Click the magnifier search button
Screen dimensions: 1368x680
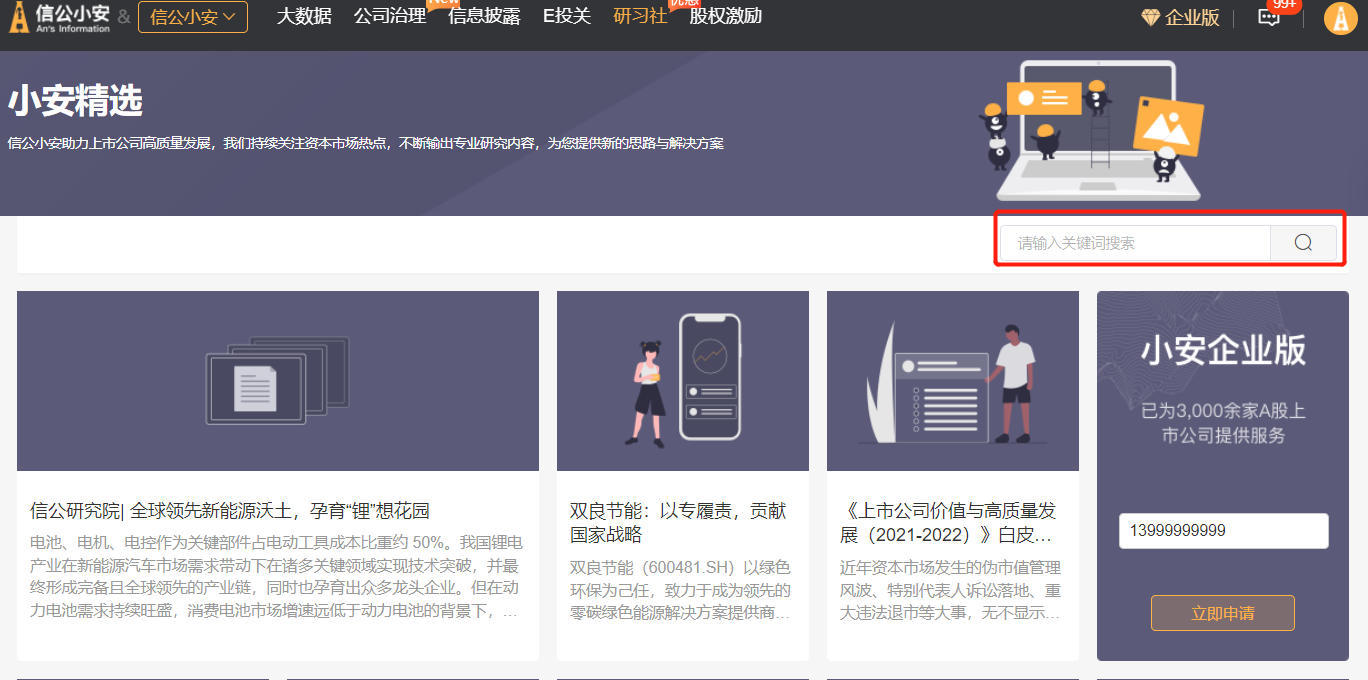tap(1303, 243)
